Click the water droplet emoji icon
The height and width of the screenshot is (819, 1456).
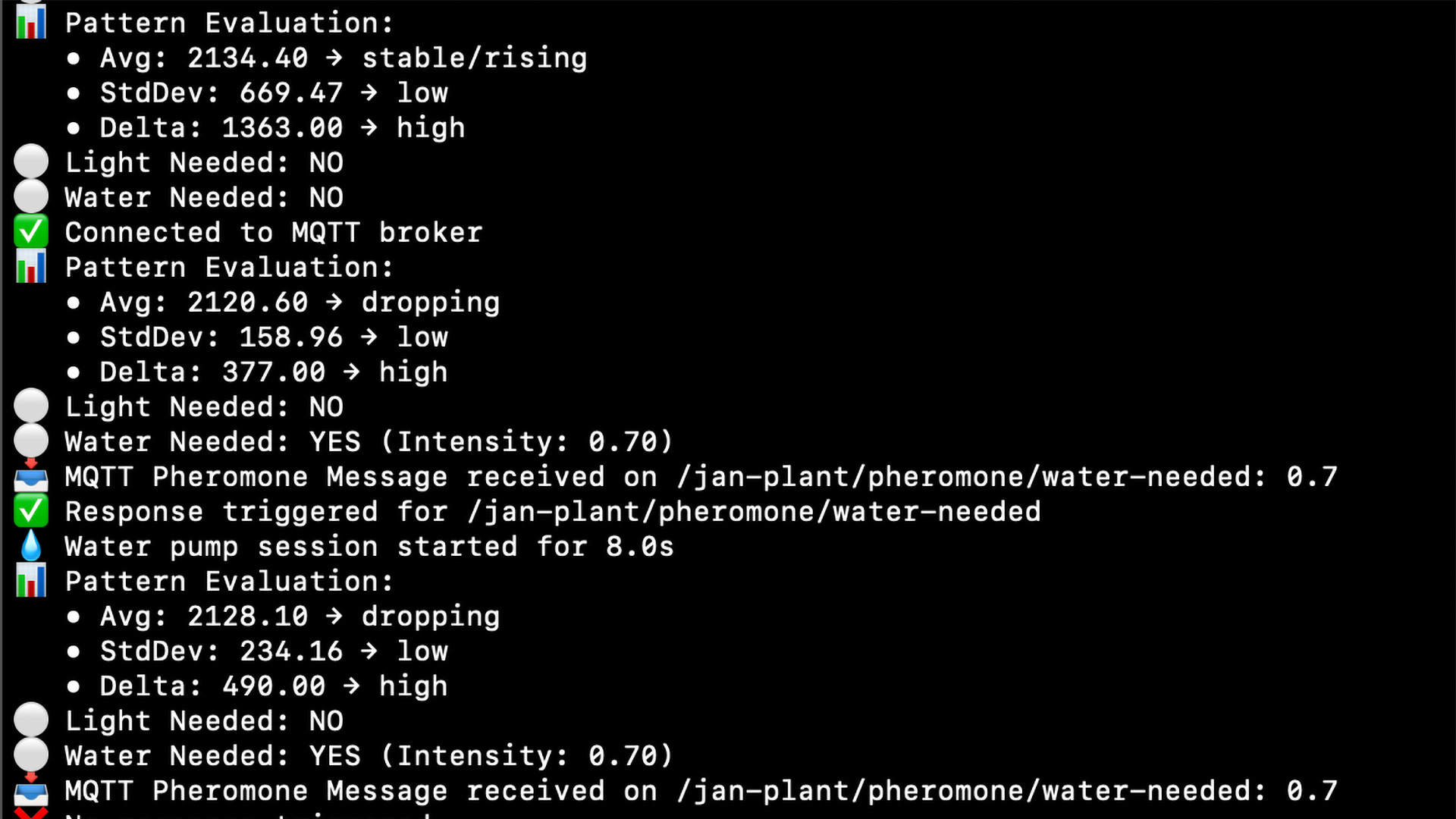(31, 546)
